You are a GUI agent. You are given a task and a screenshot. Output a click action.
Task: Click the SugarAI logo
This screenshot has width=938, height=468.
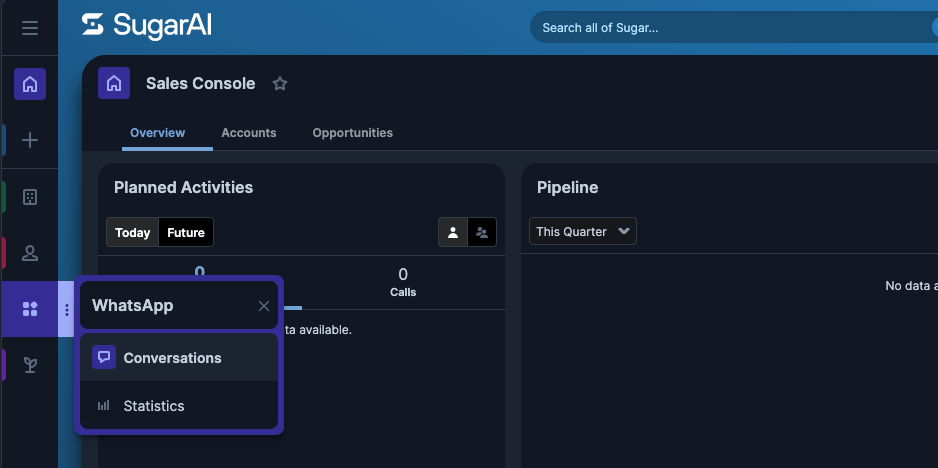[147, 26]
